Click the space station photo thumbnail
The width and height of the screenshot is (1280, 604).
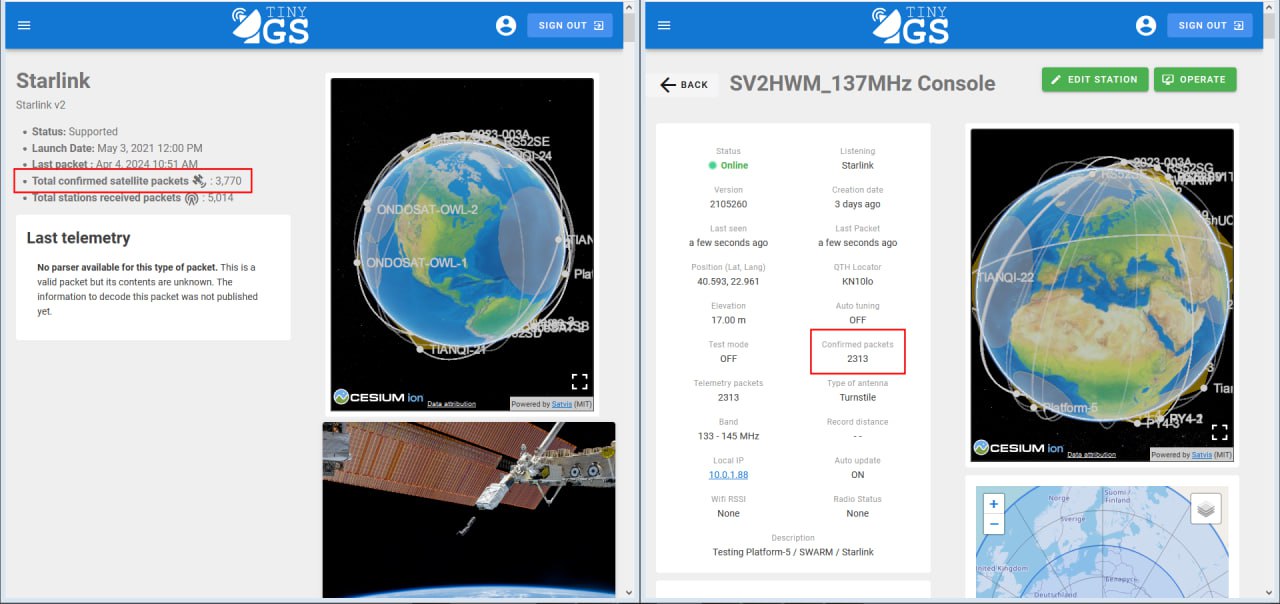(468, 508)
